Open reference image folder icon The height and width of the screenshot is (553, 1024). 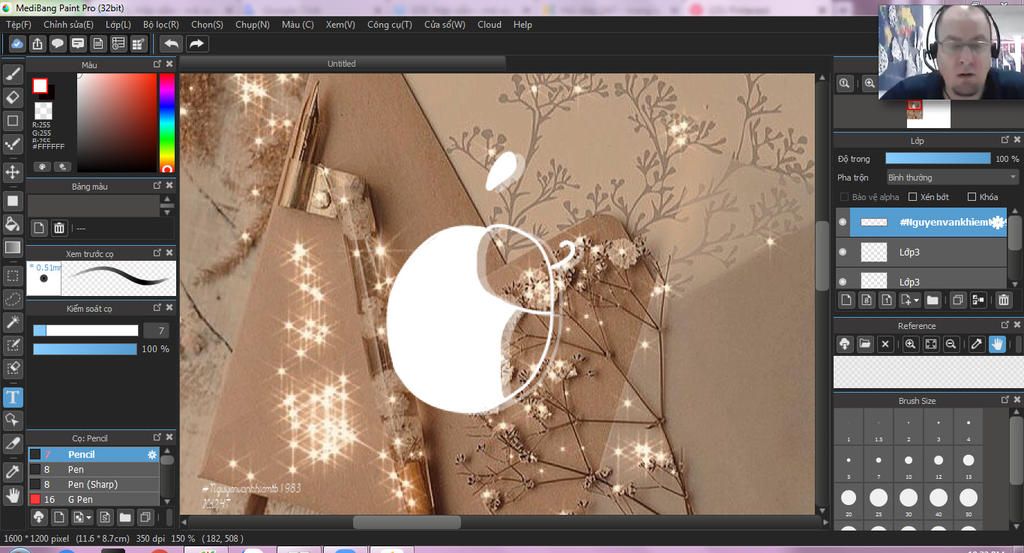865,343
